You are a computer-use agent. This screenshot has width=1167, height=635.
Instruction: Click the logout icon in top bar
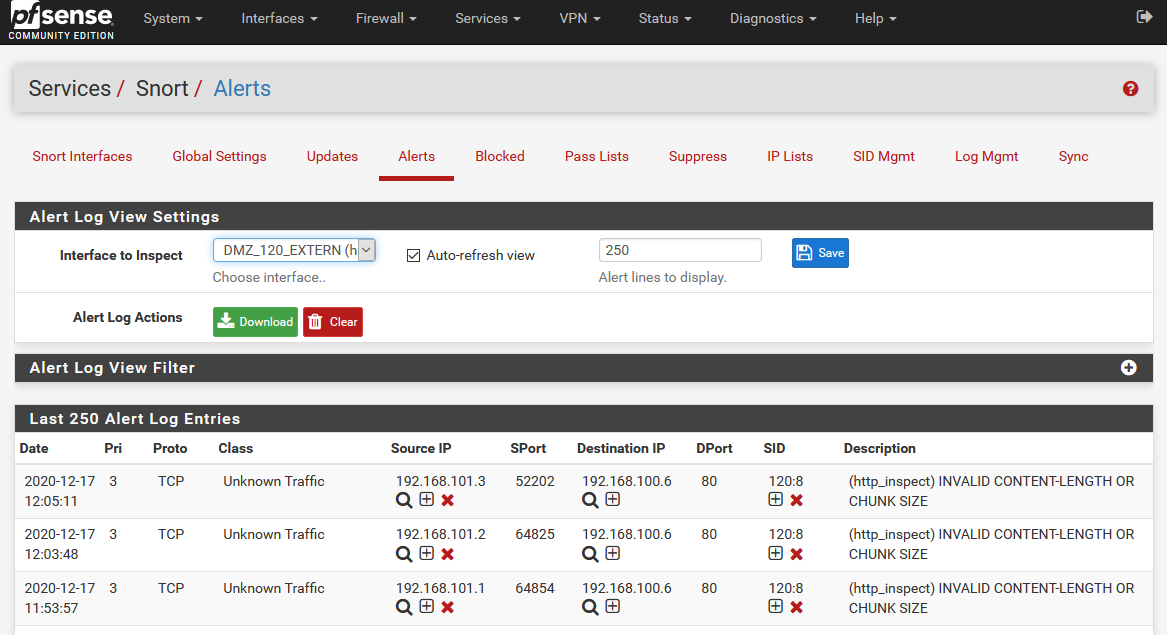click(x=1144, y=16)
